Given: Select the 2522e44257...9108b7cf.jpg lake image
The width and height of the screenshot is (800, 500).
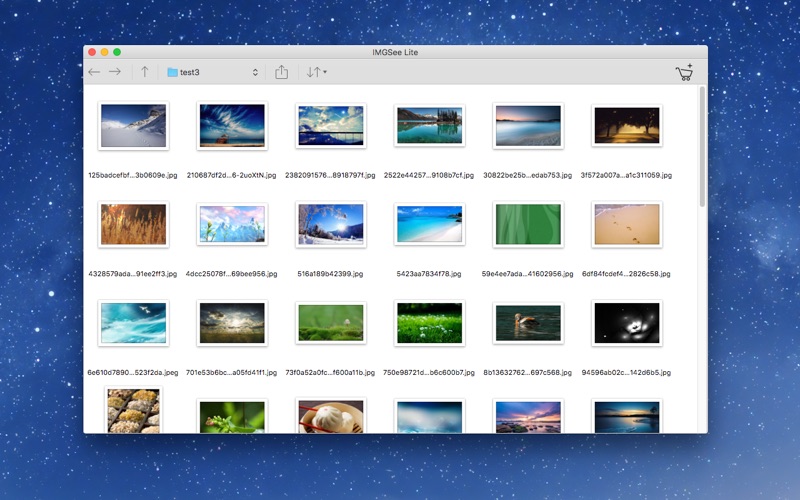Looking at the screenshot, I should click(x=429, y=126).
